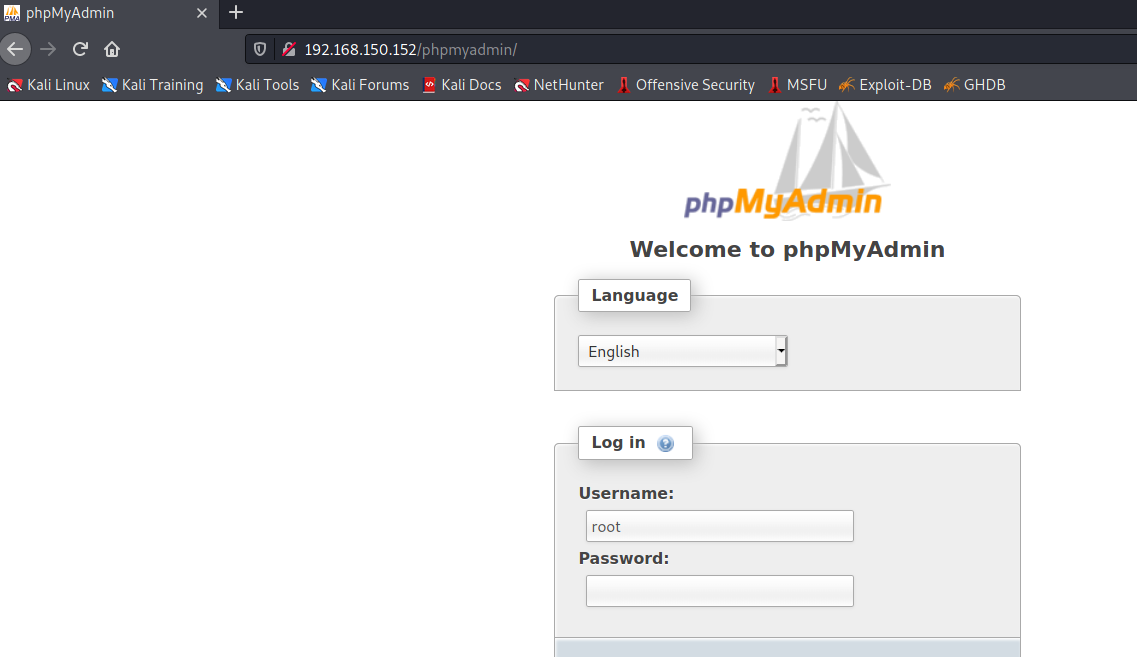Open the tracking protection shield icon
Image resolution: width=1137 pixels, height=657 pixels.
(260, 49)
